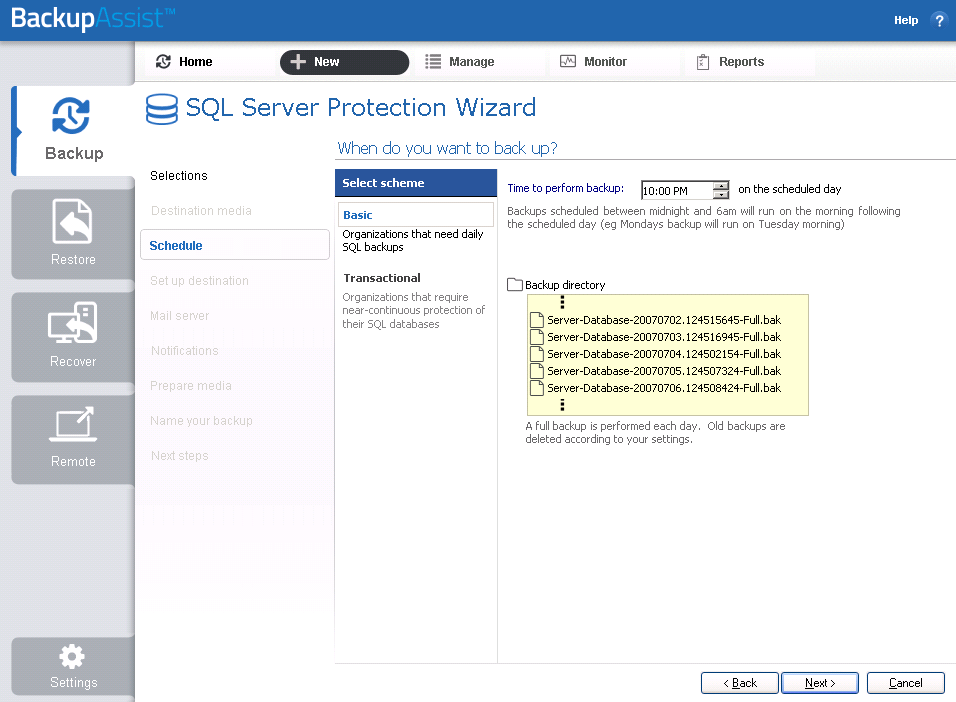
Task: Open the Settings gear icon
Action: pos(72,656)
